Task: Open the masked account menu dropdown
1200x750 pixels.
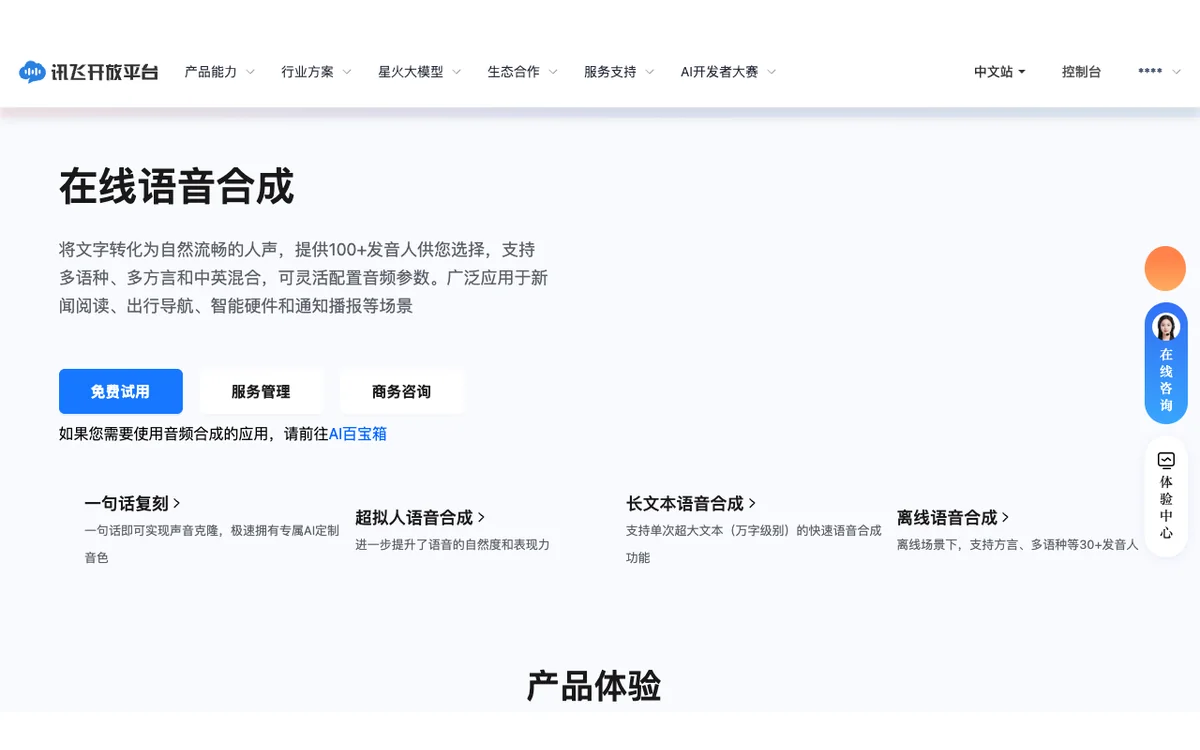Action: [x=1159, y=72]
